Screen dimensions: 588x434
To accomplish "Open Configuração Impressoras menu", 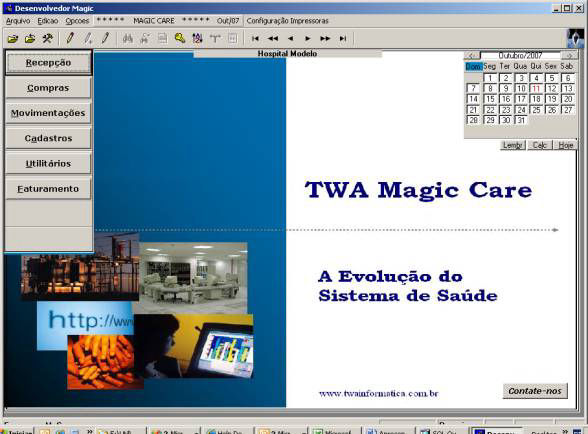I will point(287,21).
